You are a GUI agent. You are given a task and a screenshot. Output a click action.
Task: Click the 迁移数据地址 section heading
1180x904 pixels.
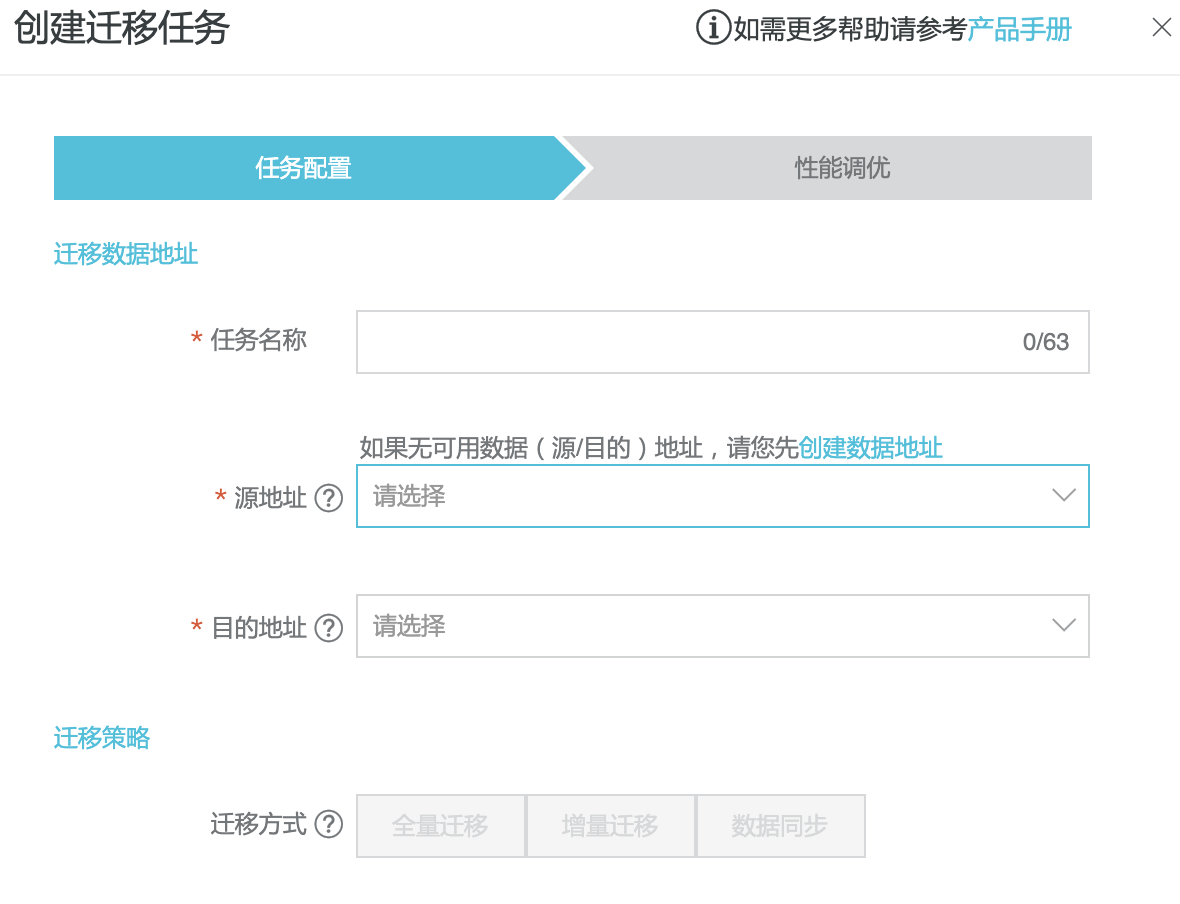126,254
